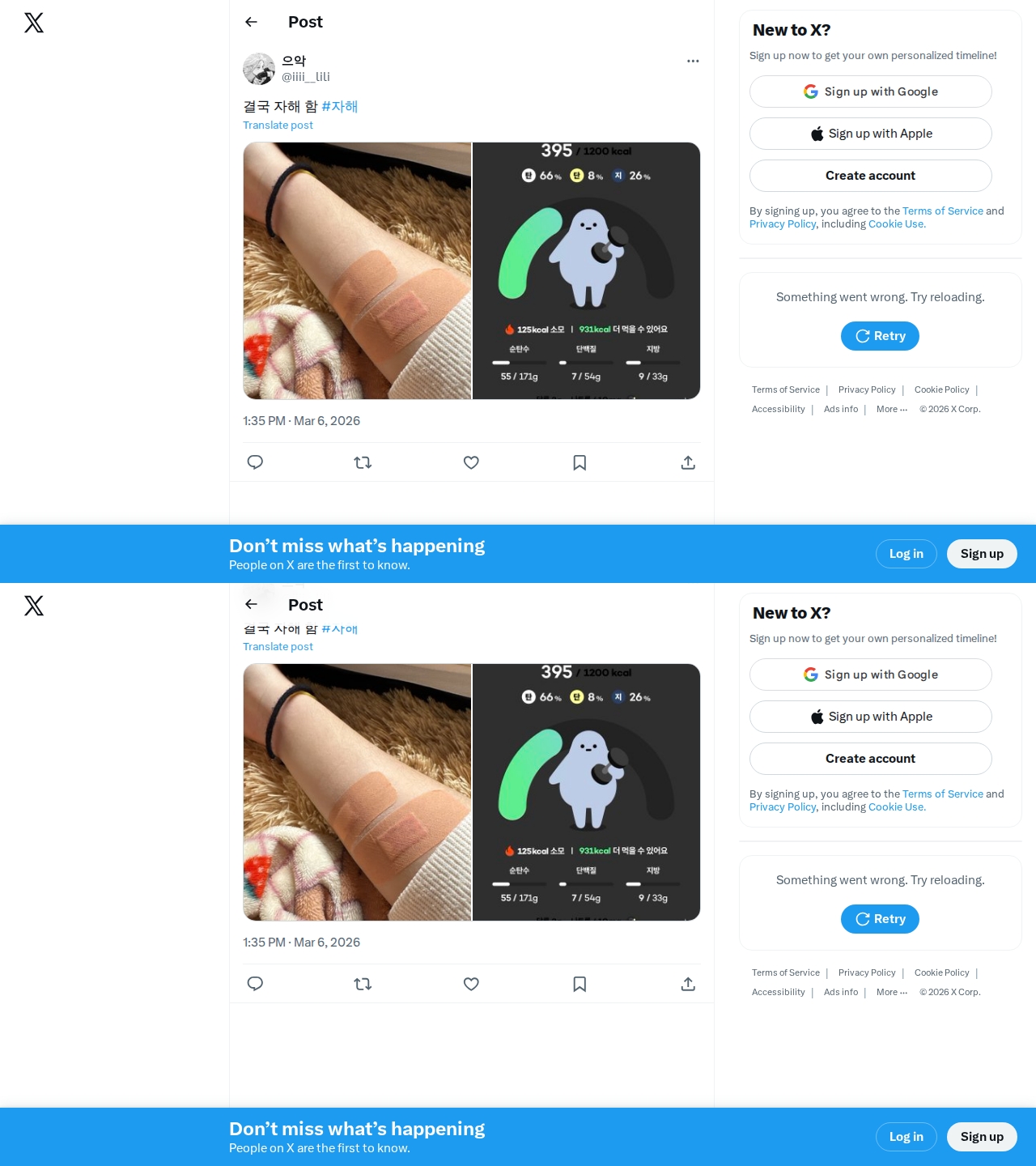
Task: Click the fully visible blue hashtag in post text
Action: 340,106
